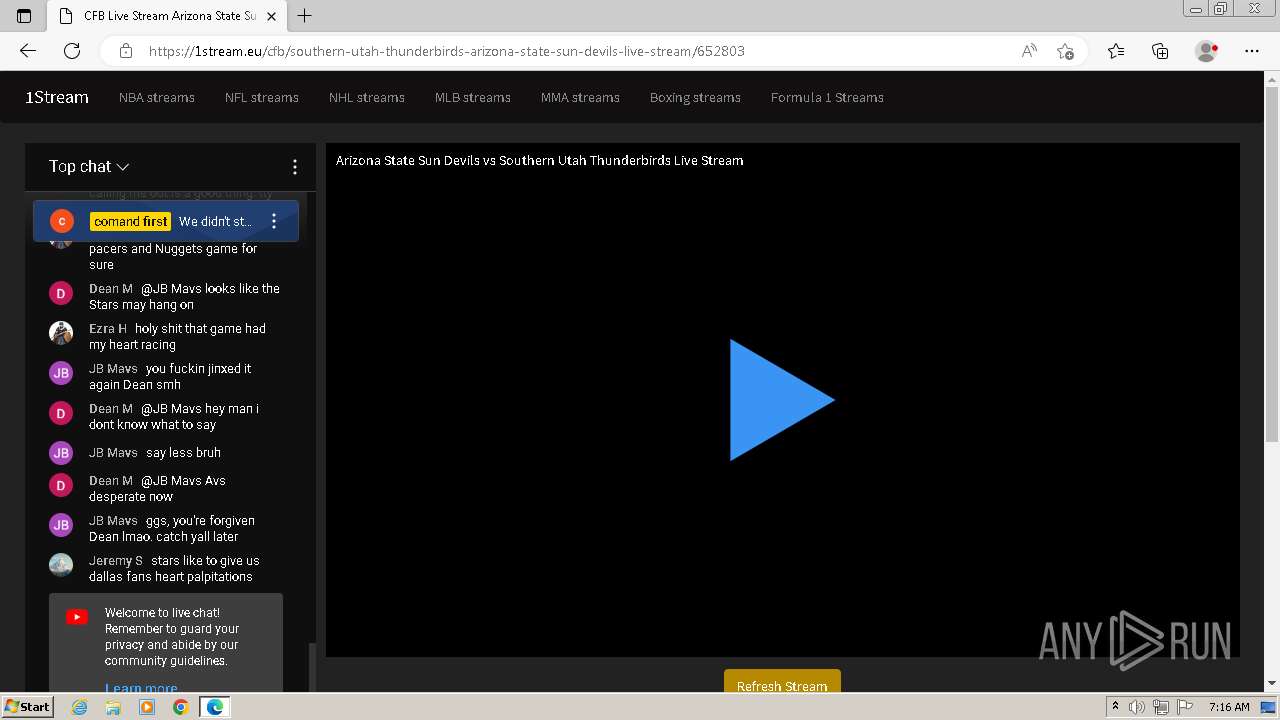Open Action Center flag icon
Screen dimensions: 1280x720
click(x=1184, y=707)
